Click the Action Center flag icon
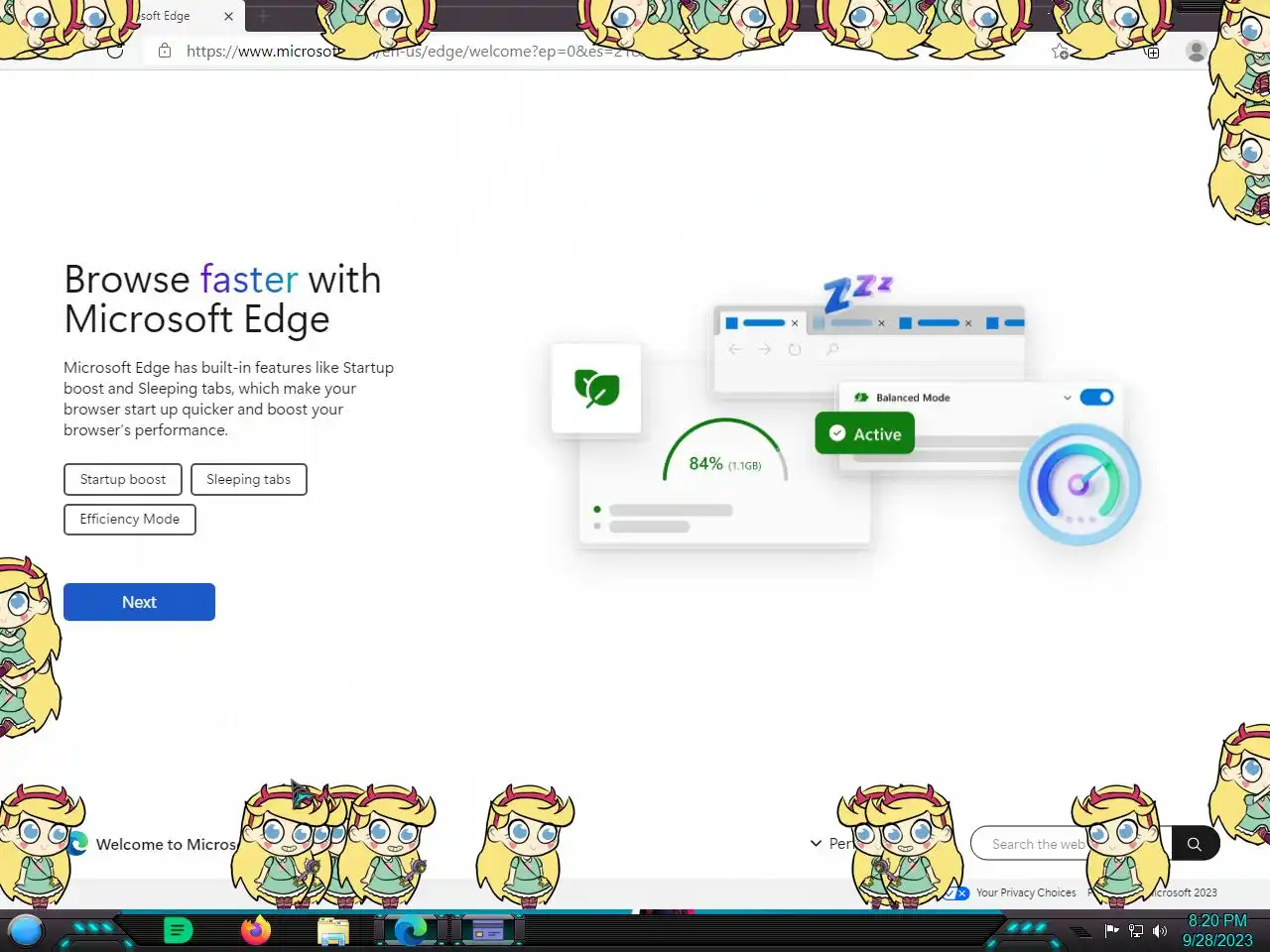The width and height of the screenshot is (1270, 952). pos(1111,930)
